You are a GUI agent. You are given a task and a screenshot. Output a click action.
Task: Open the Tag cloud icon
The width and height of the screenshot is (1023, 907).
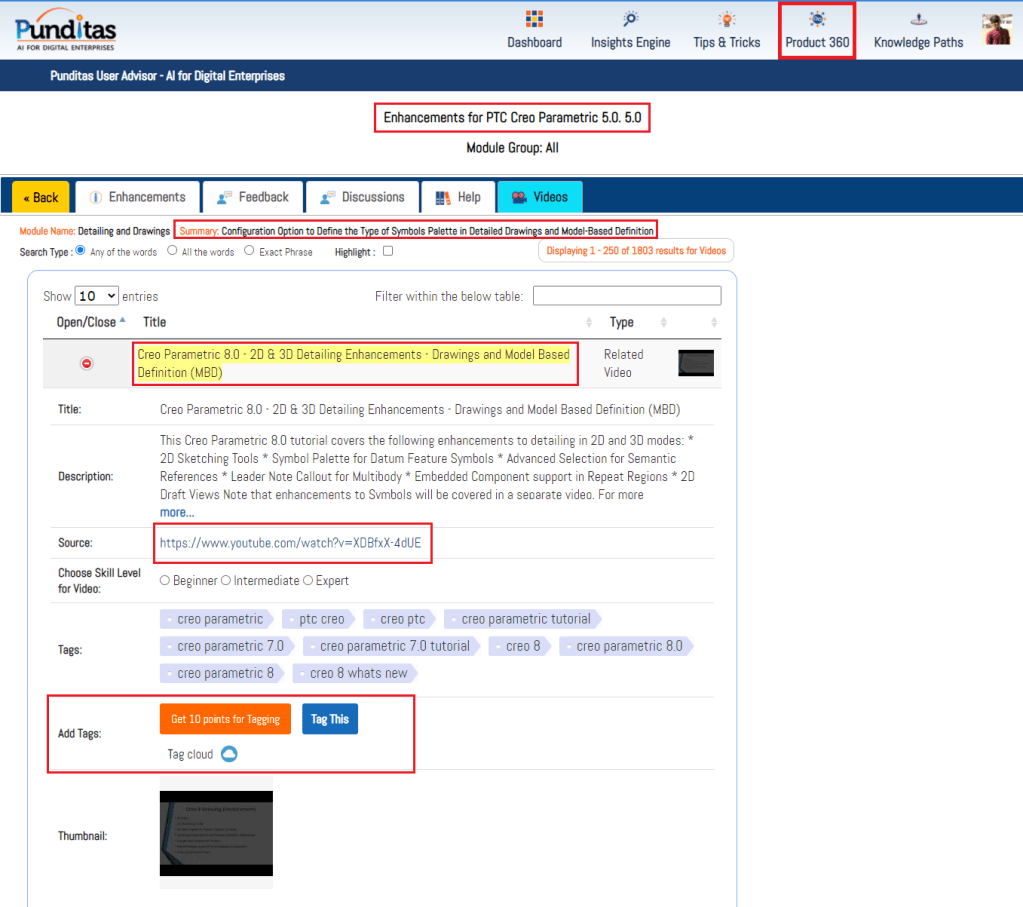229,754
